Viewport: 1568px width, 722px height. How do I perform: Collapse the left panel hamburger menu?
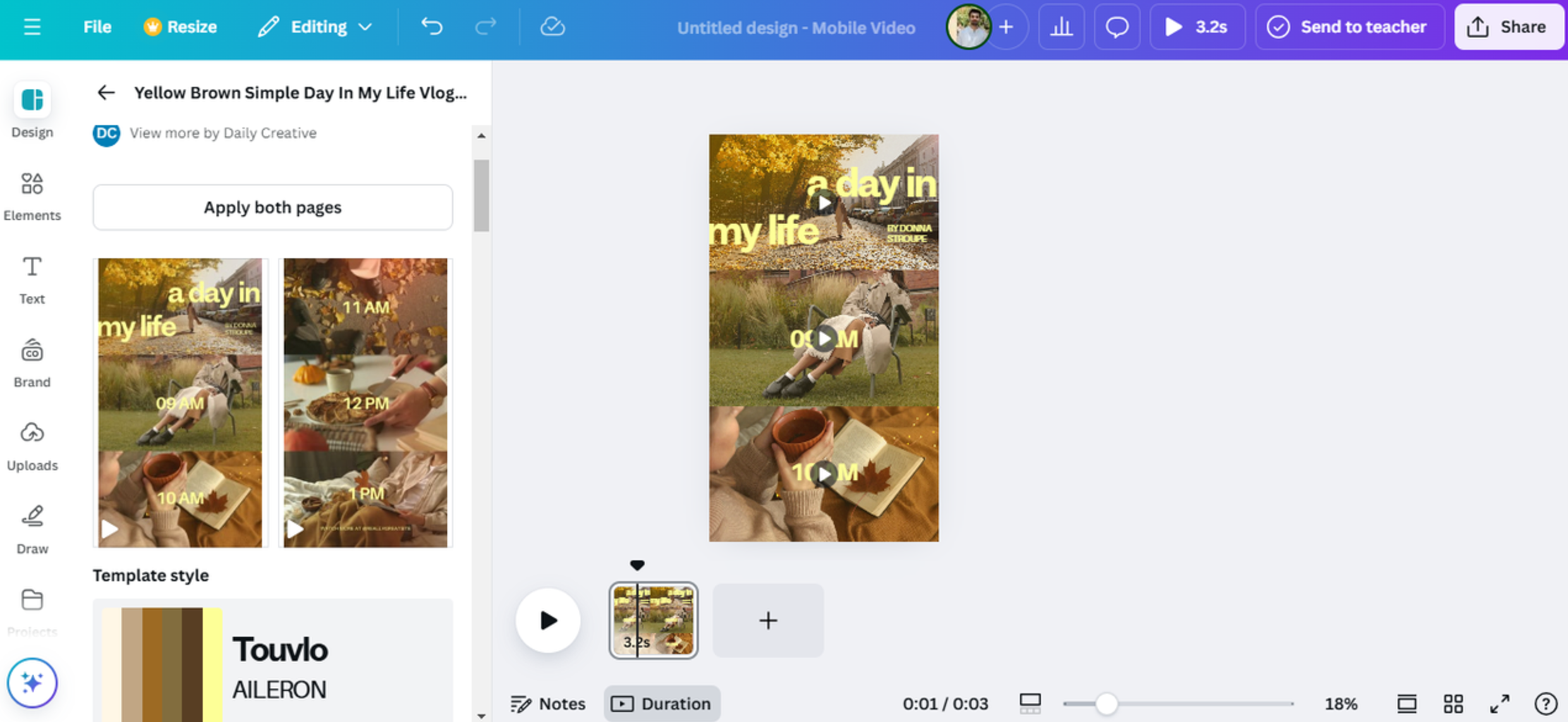click(31, 27)
